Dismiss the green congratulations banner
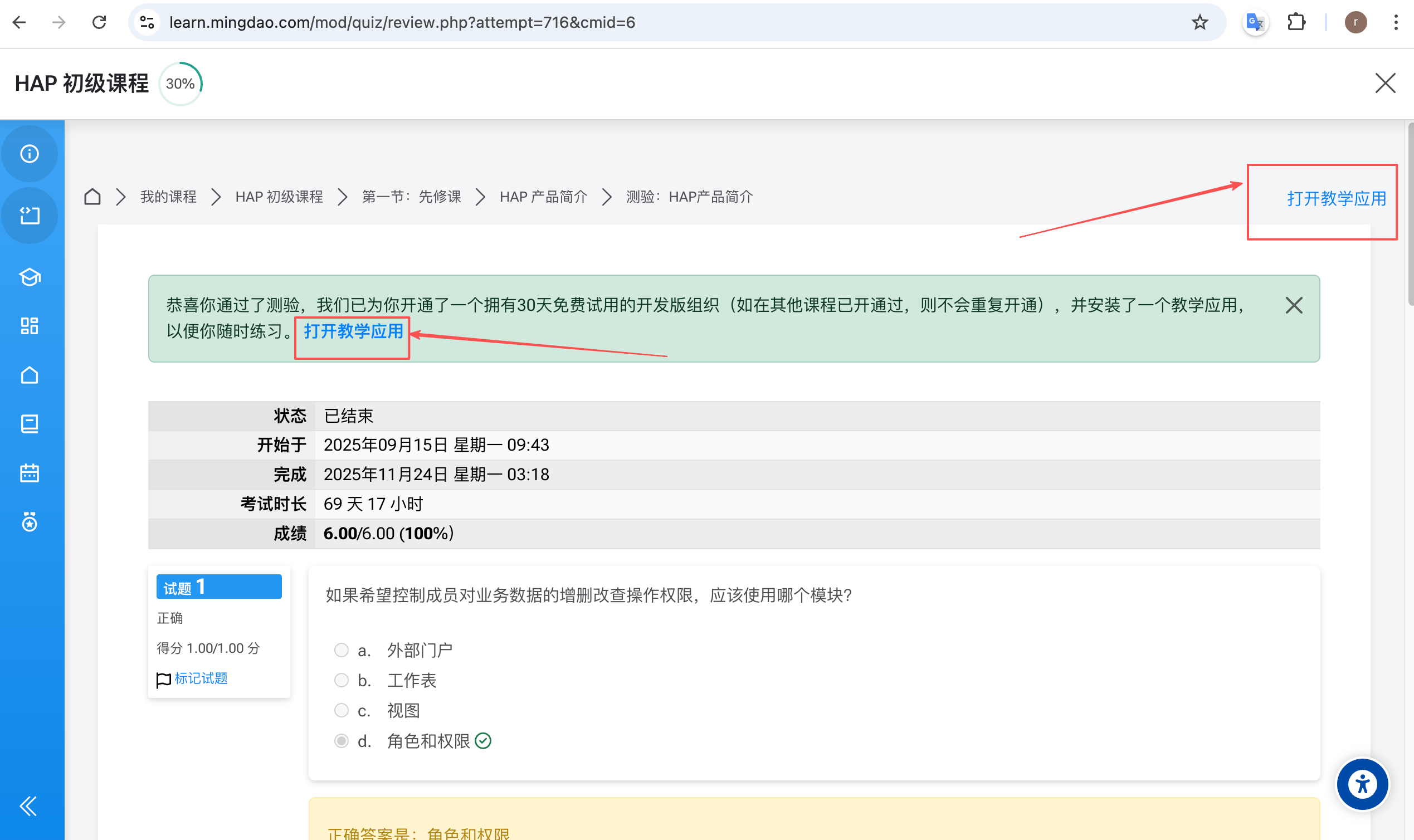 [x=1294, y=306]
